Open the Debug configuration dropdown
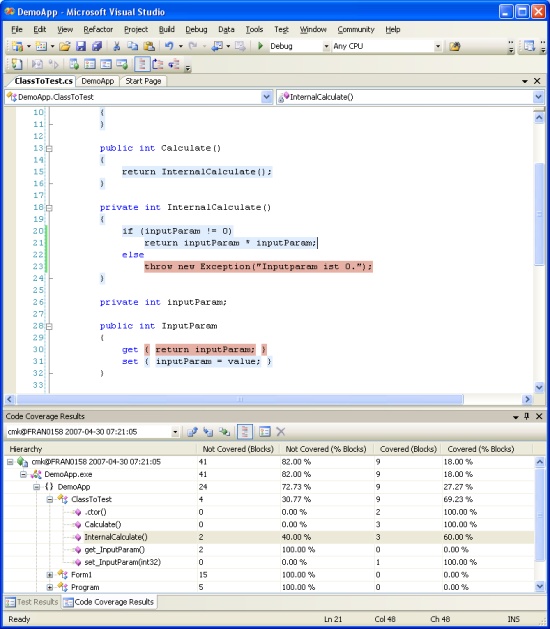This screenshot has width=550, height=629. pos(326,47)
